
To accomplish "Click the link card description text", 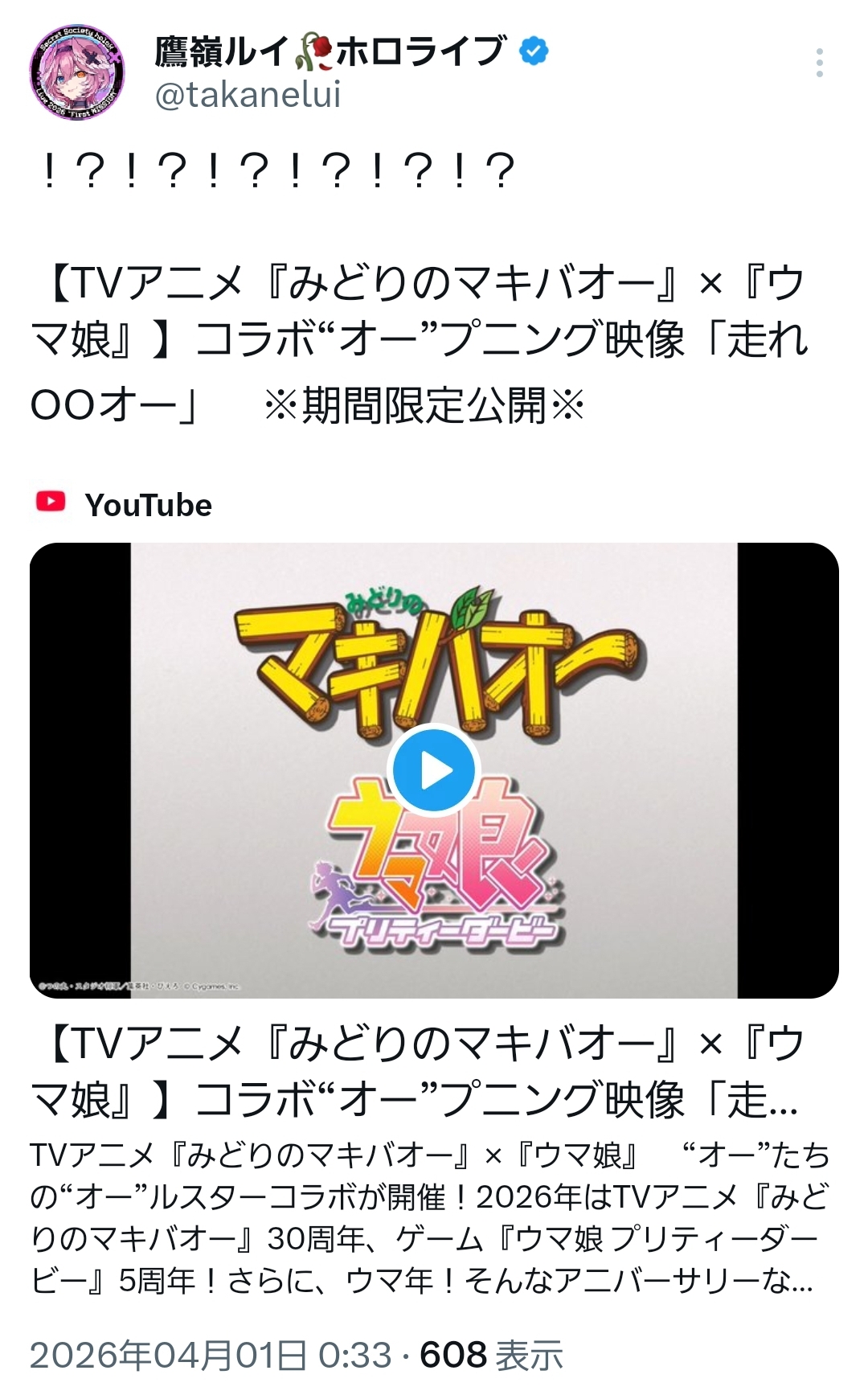I will pyautogui.click(x=430, y=1218).
